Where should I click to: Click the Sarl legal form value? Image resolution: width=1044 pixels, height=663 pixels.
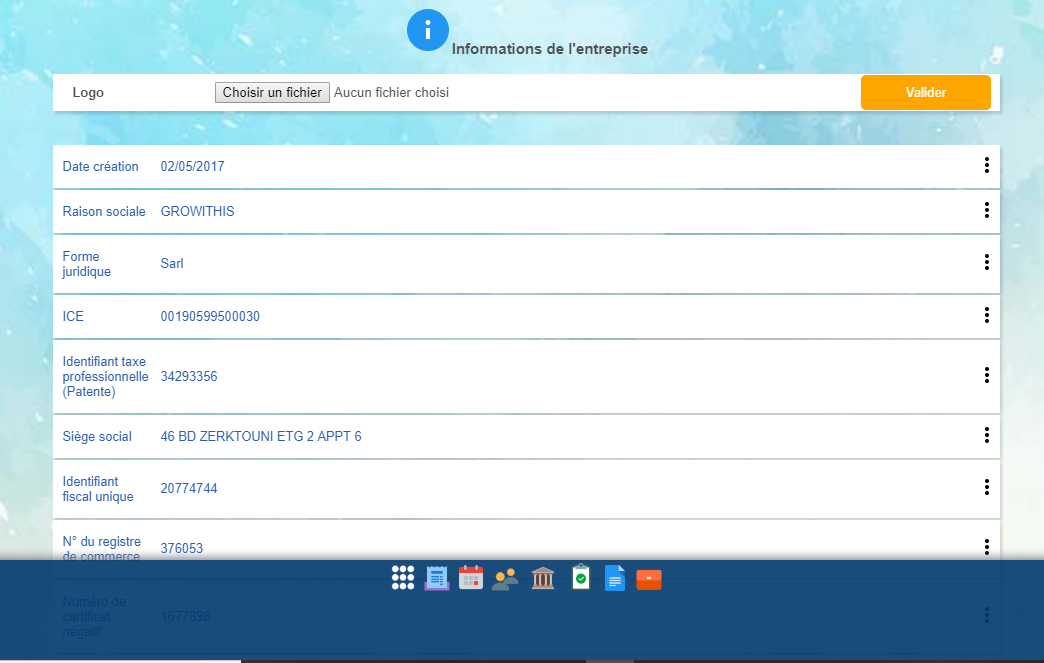[x=172, y=264]
